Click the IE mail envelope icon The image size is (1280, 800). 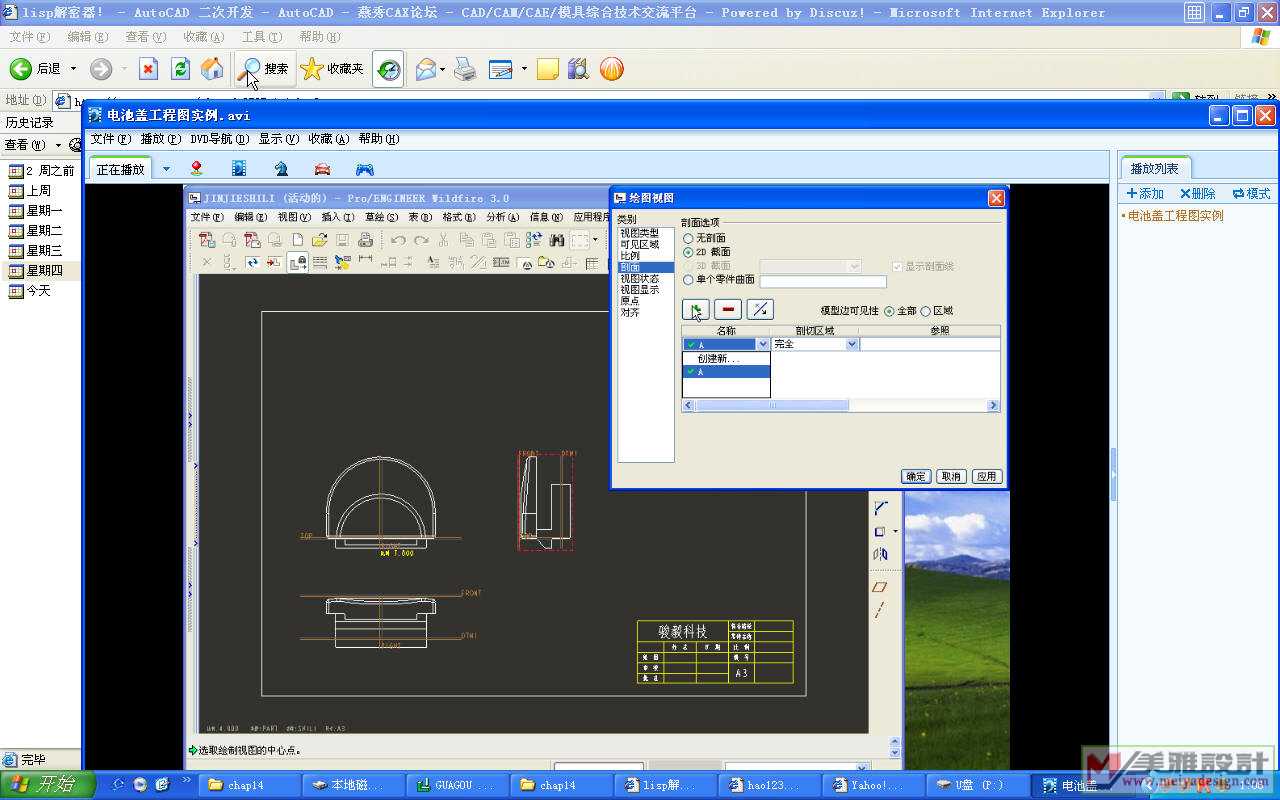pyautogui.click(x=425, y=69)
